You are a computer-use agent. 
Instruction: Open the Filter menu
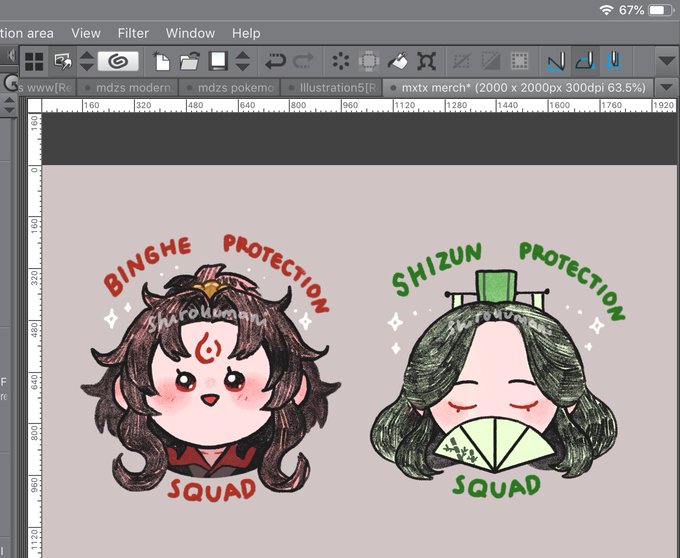point(133,33)
